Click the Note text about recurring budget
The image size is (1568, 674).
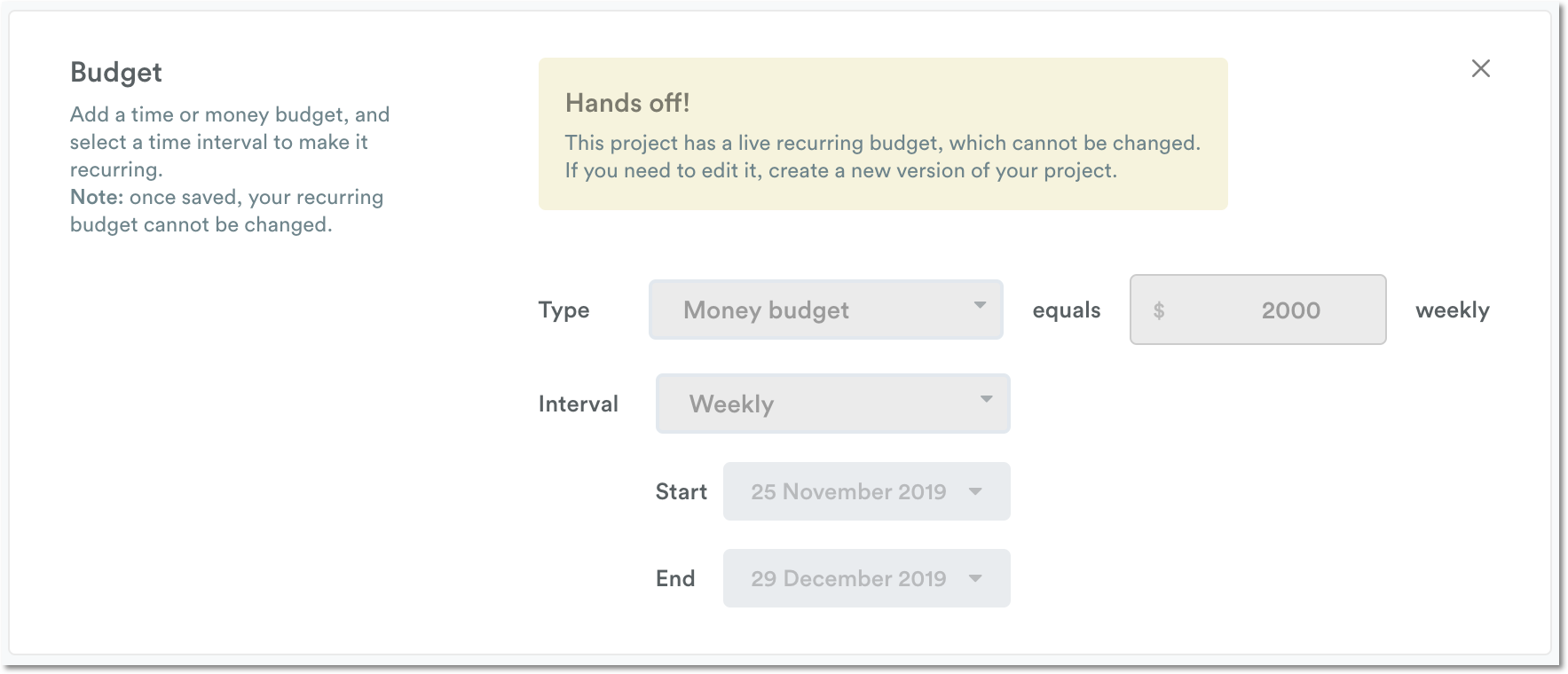tap(226, 210)
